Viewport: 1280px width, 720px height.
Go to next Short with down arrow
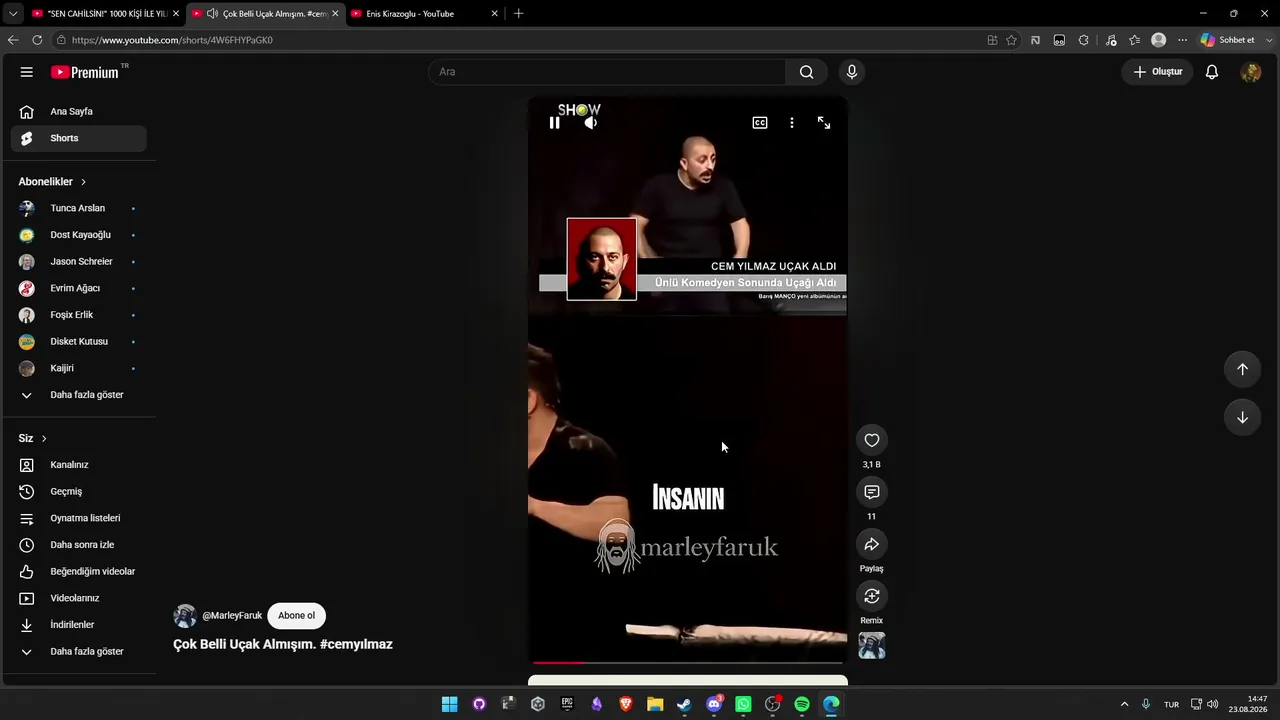(1242, 417)
